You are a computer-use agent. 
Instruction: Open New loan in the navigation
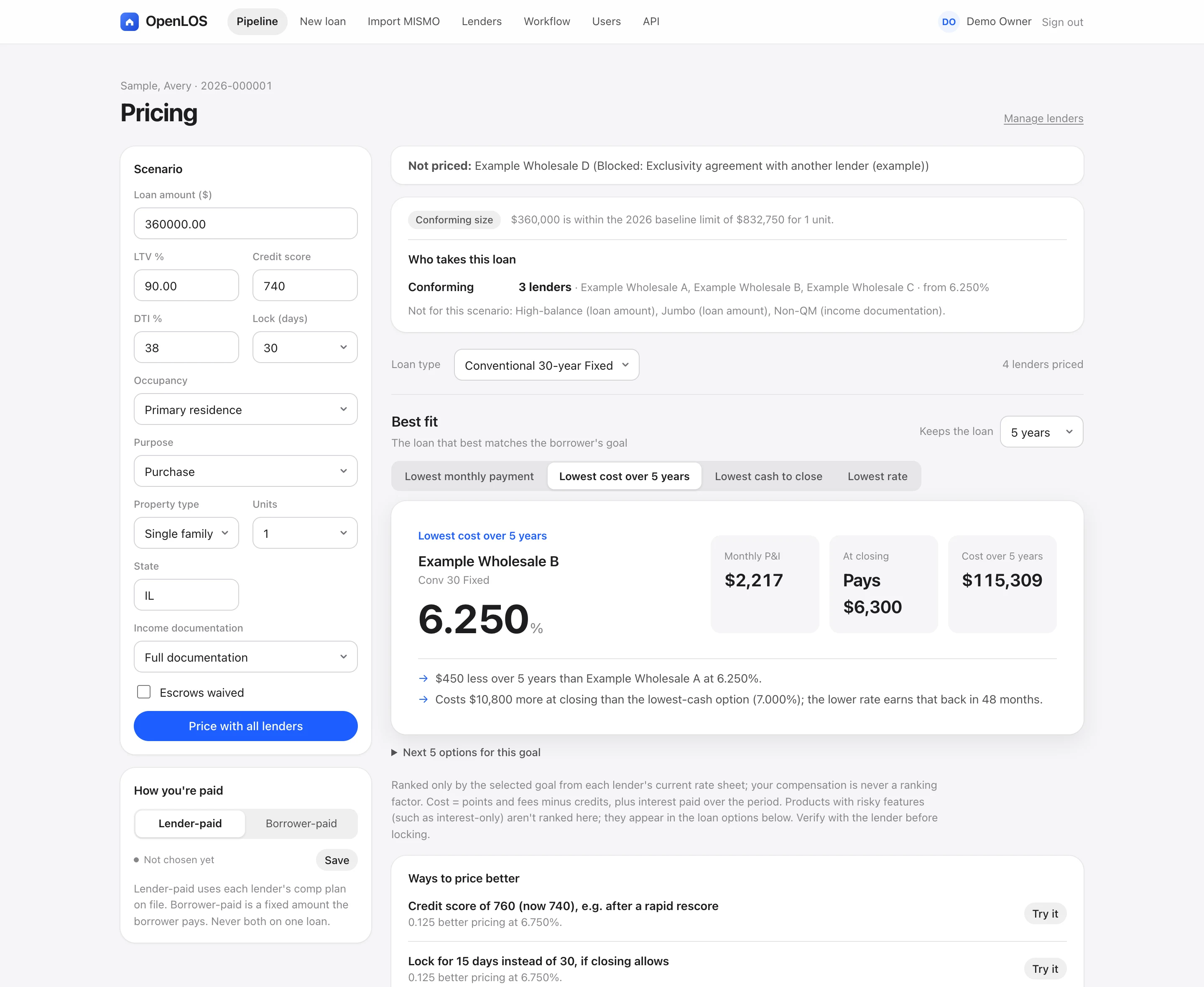(323, 22)
